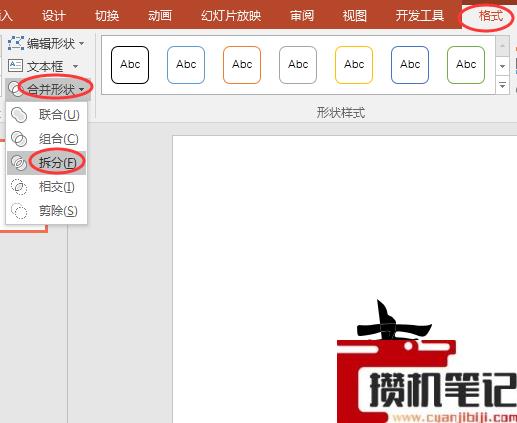Apply the dark blue outline Abc style
517x423 pixels.
click(410, 65)
